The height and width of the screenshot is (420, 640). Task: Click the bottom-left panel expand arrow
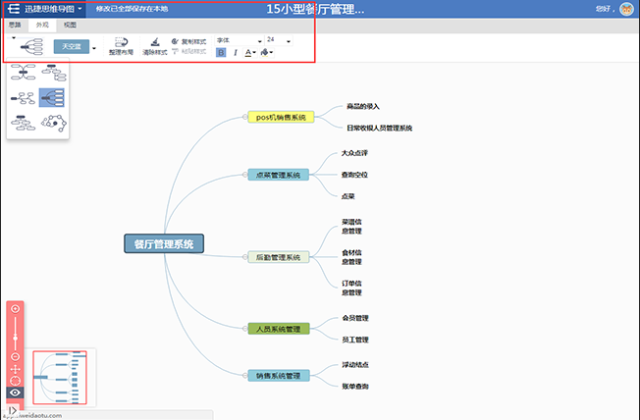click(x=13, y=410)
